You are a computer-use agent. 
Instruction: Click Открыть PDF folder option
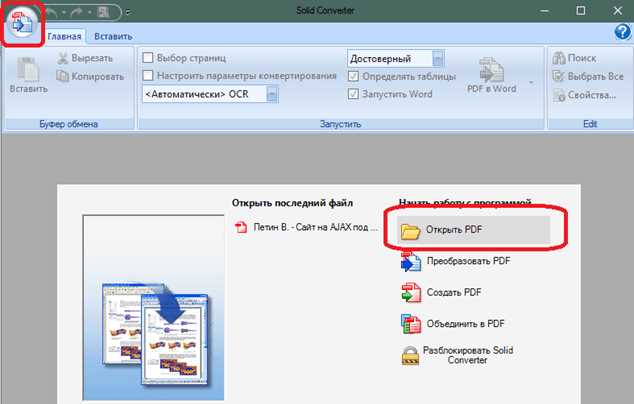click(x=473, y=230)
